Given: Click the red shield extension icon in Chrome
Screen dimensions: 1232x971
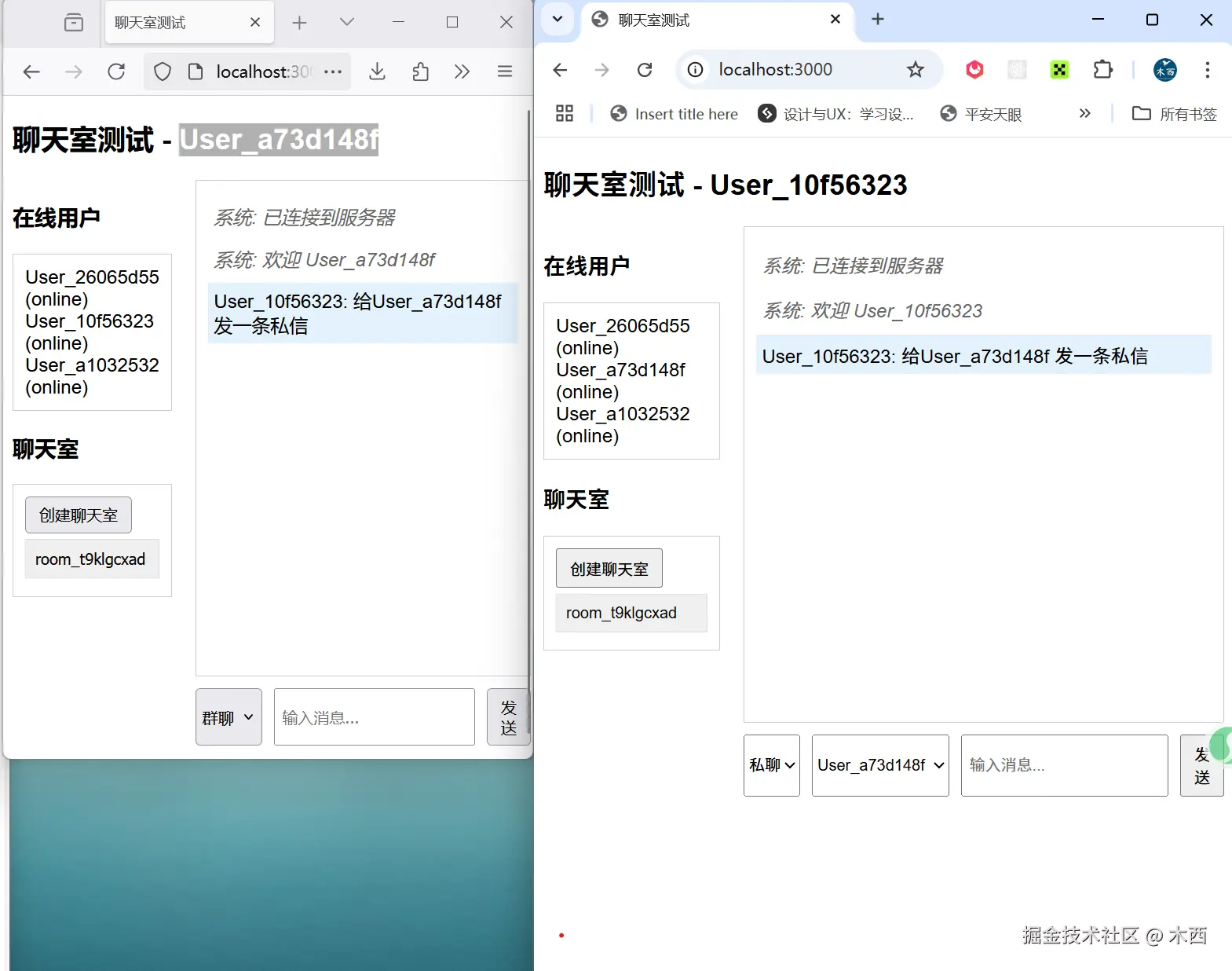Looking at the screenshot, I should coord(974,70).
